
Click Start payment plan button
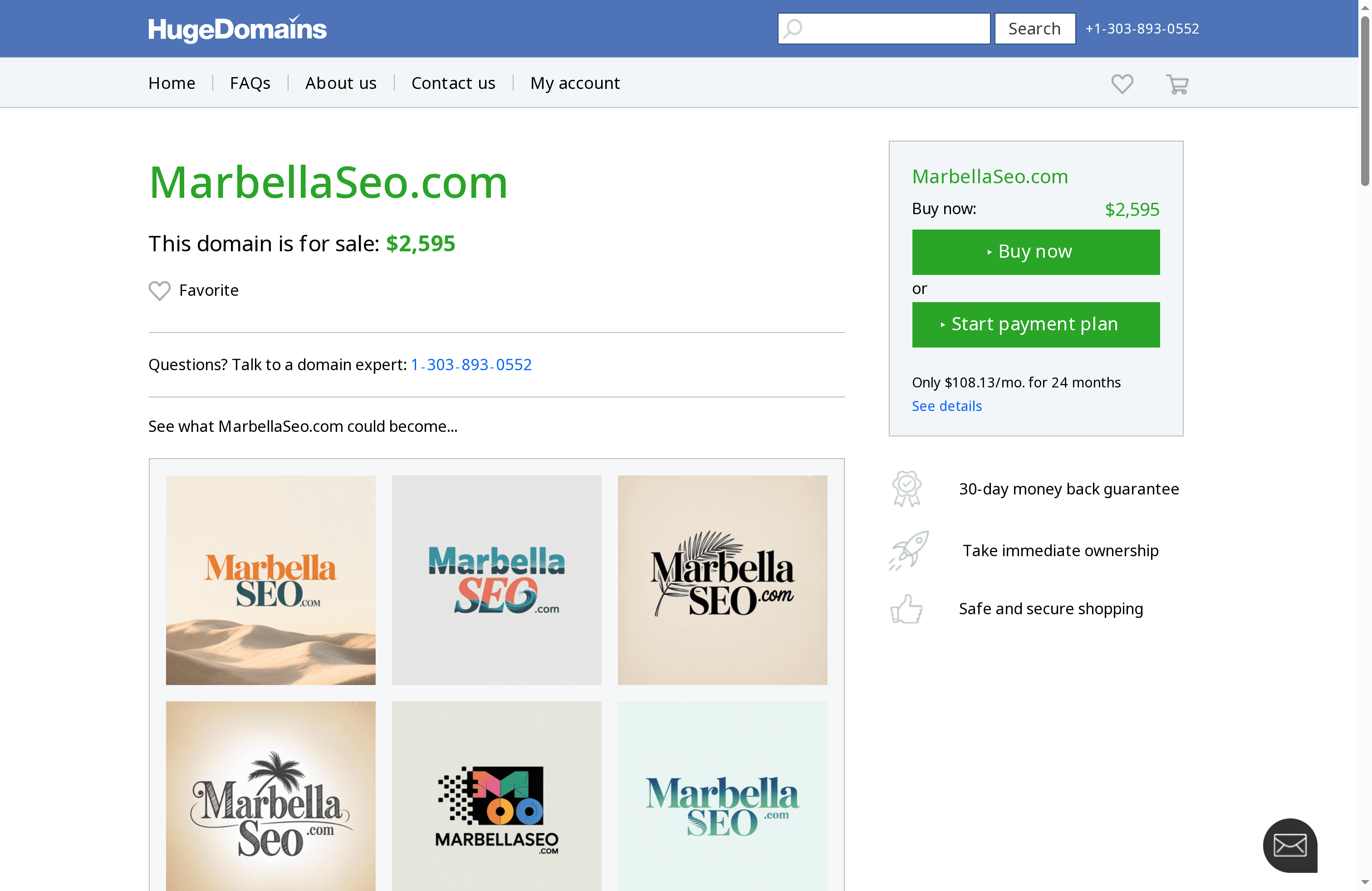(x=1035, y=324)
